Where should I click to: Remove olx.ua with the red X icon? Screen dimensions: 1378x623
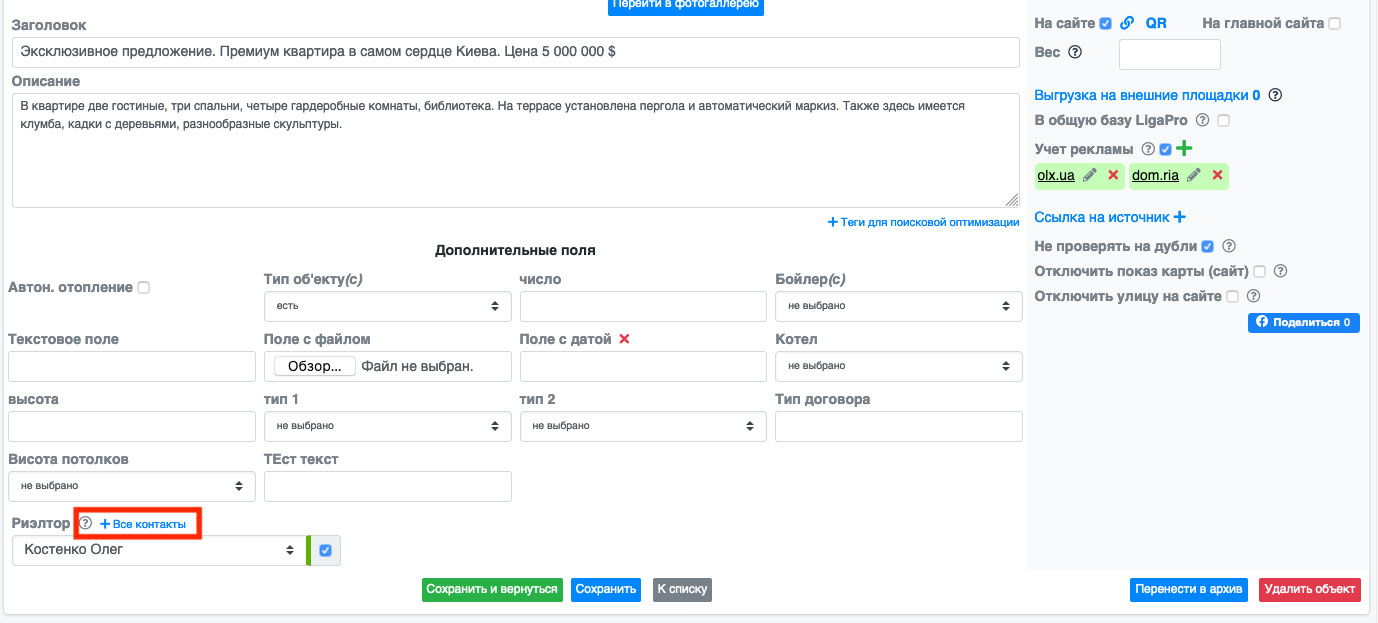[1113, 176]
